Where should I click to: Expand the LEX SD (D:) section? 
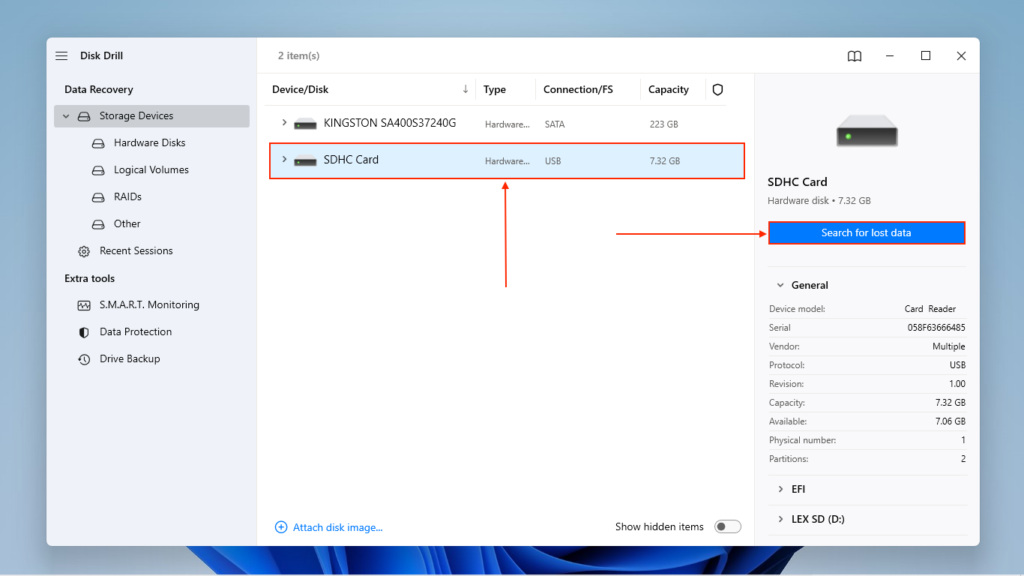pyautogui.click(x=780, y=519)
